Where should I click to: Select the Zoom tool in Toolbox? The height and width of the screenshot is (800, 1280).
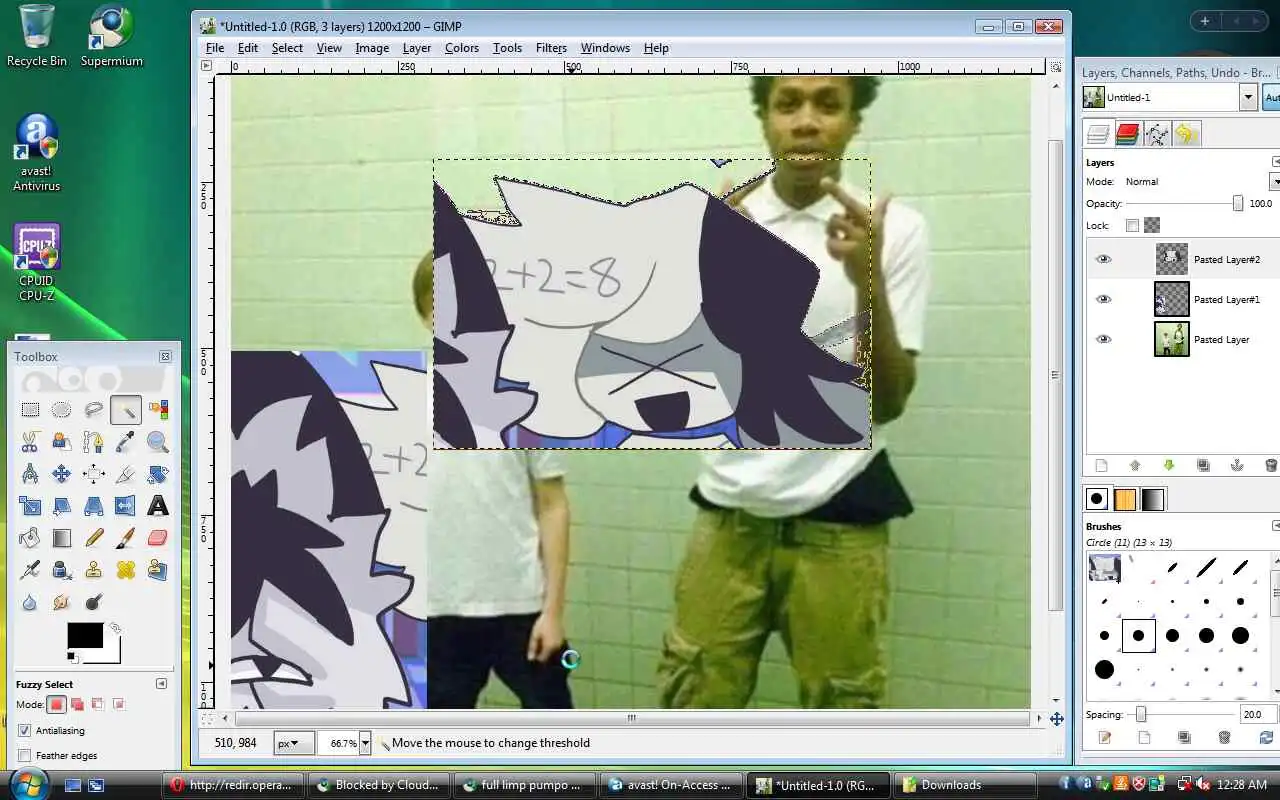tap(158, 441)
